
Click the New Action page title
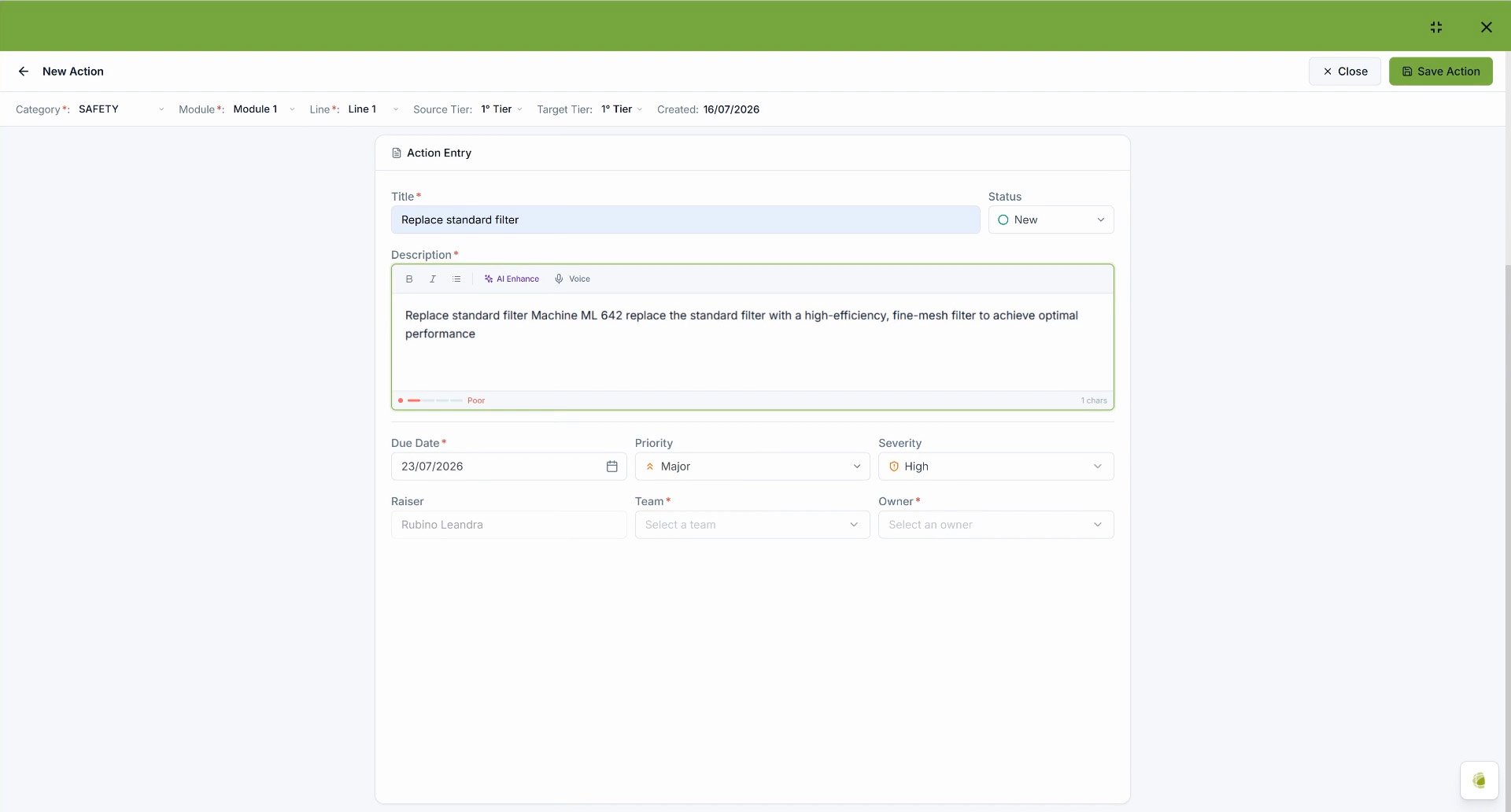click(x=73, y=72)
